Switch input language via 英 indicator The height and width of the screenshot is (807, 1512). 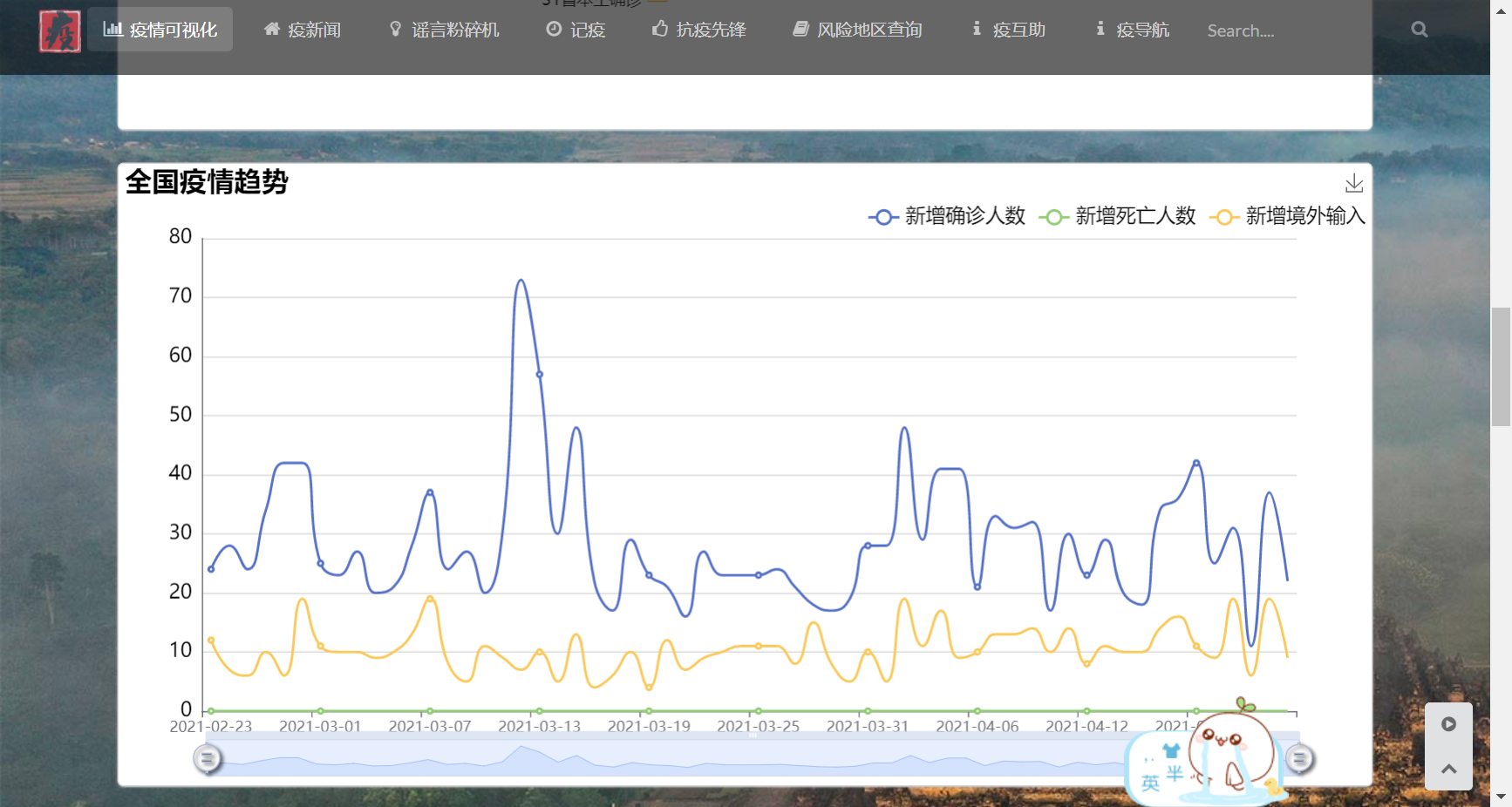click(x=1150, y=783)
